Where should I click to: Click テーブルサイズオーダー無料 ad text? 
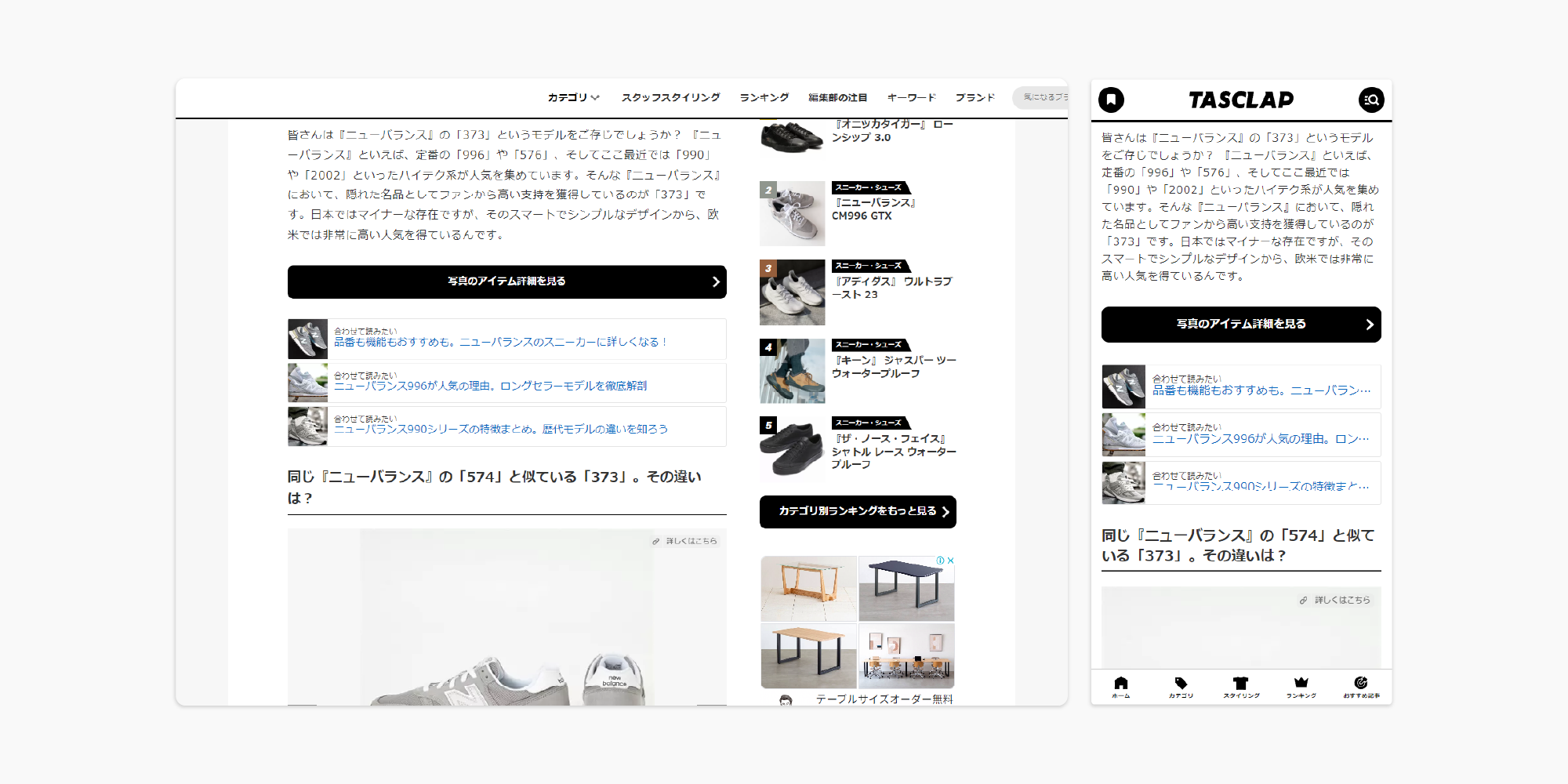coord(884,699)
